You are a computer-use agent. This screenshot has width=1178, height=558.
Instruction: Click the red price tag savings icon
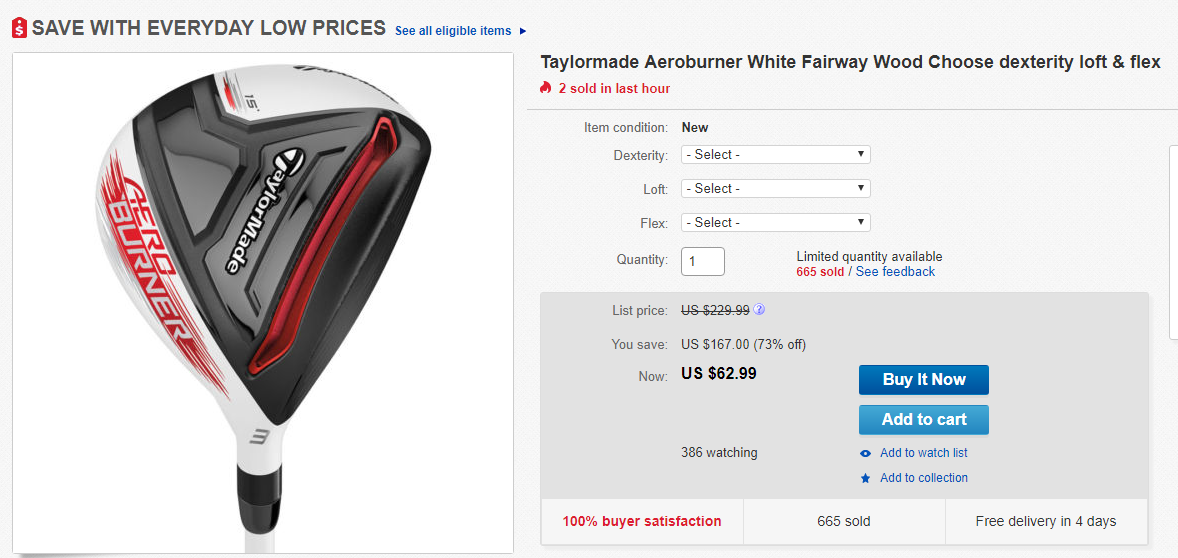pos(19,28)
